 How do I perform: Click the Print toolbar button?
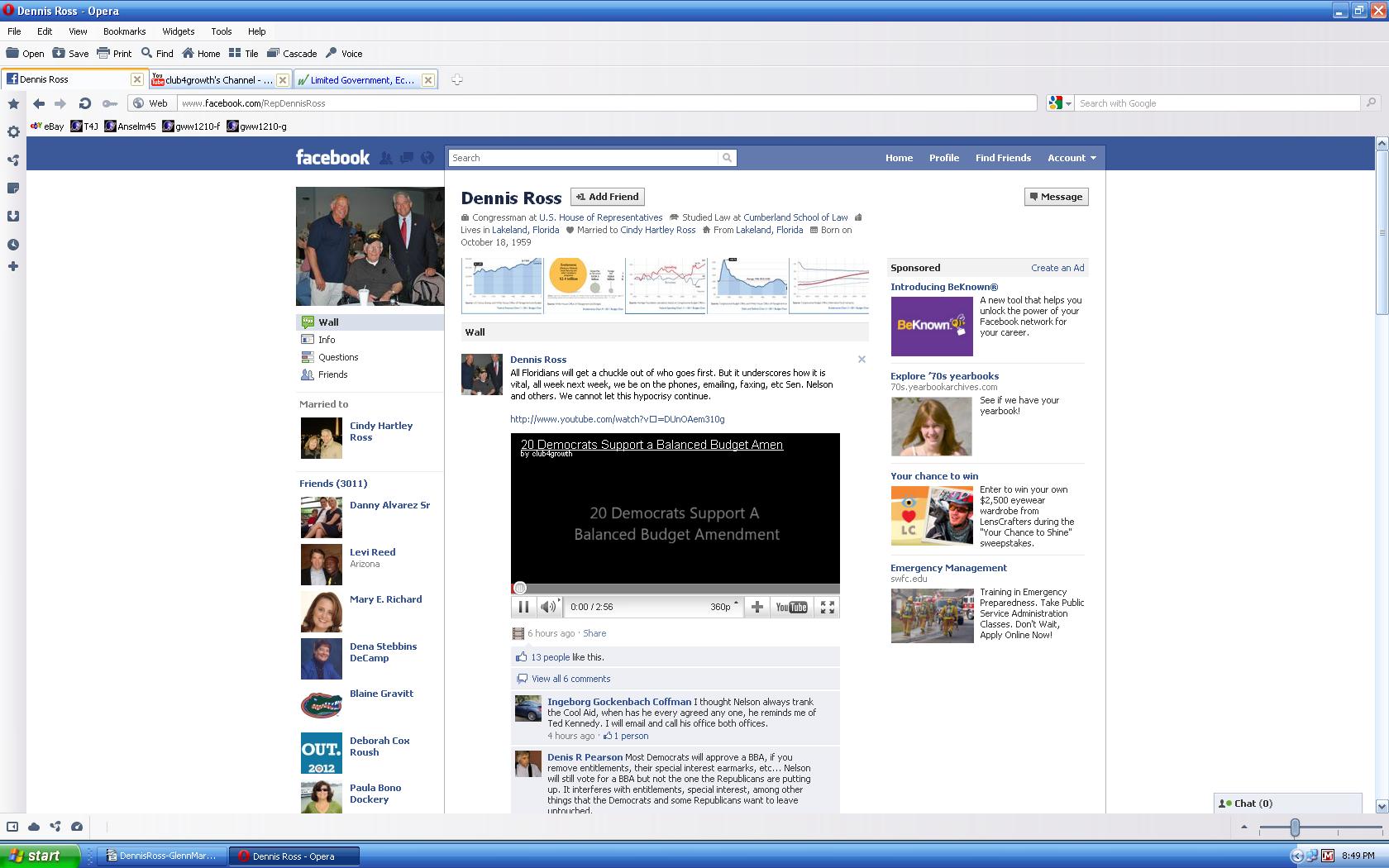tap(114, 53)
